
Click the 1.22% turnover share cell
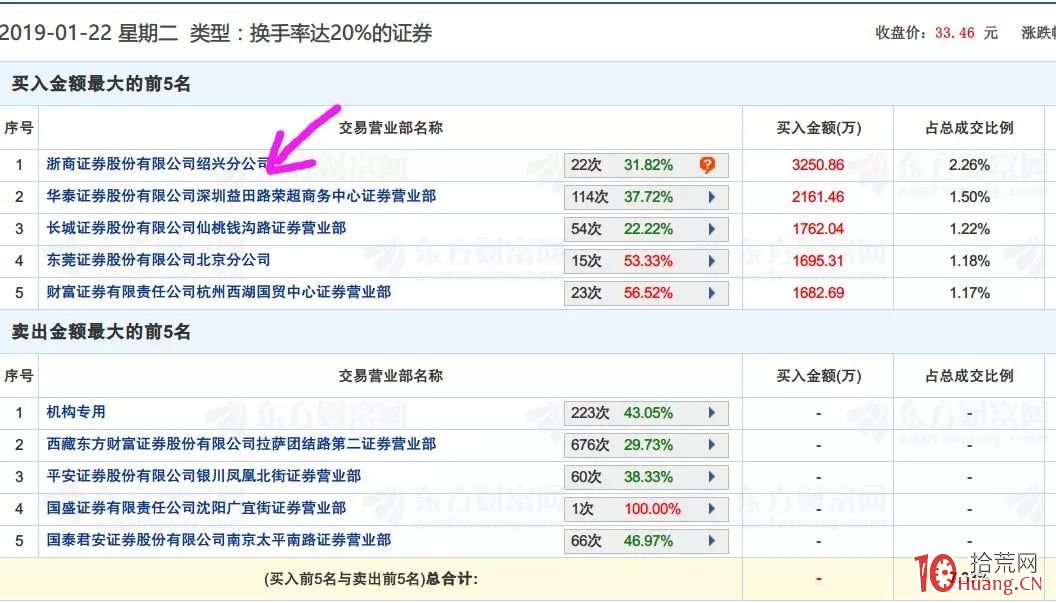pyautogui.click(x=969, y=229)
